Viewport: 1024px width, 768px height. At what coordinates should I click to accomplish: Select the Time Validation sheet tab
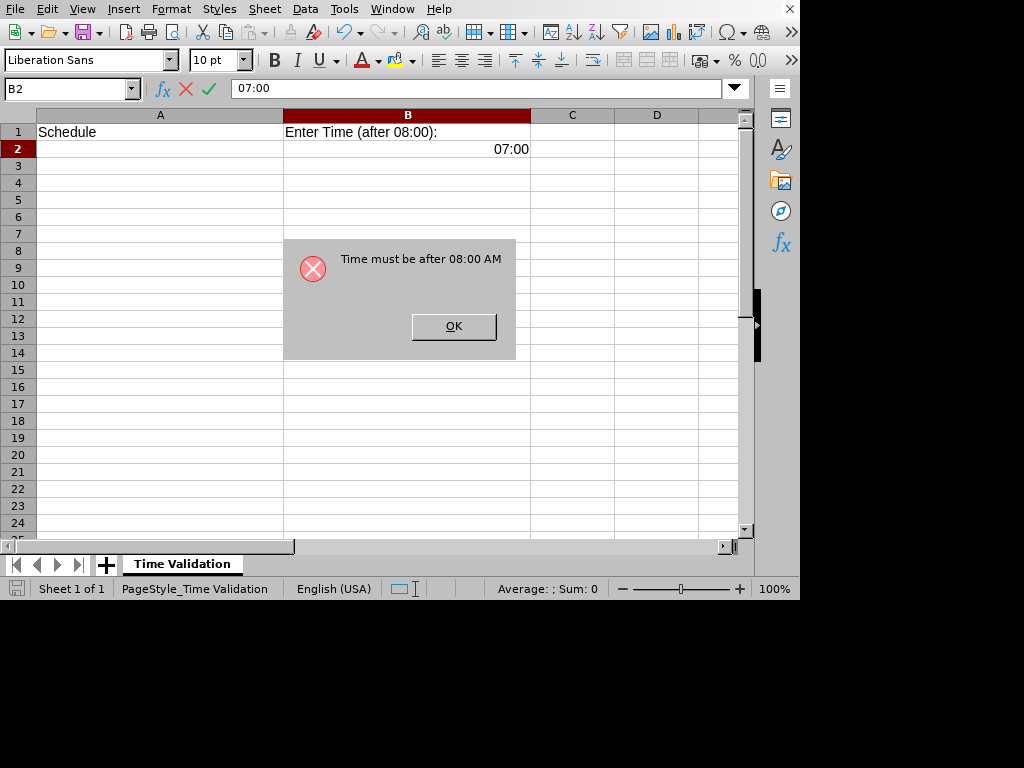coord(182,564)
